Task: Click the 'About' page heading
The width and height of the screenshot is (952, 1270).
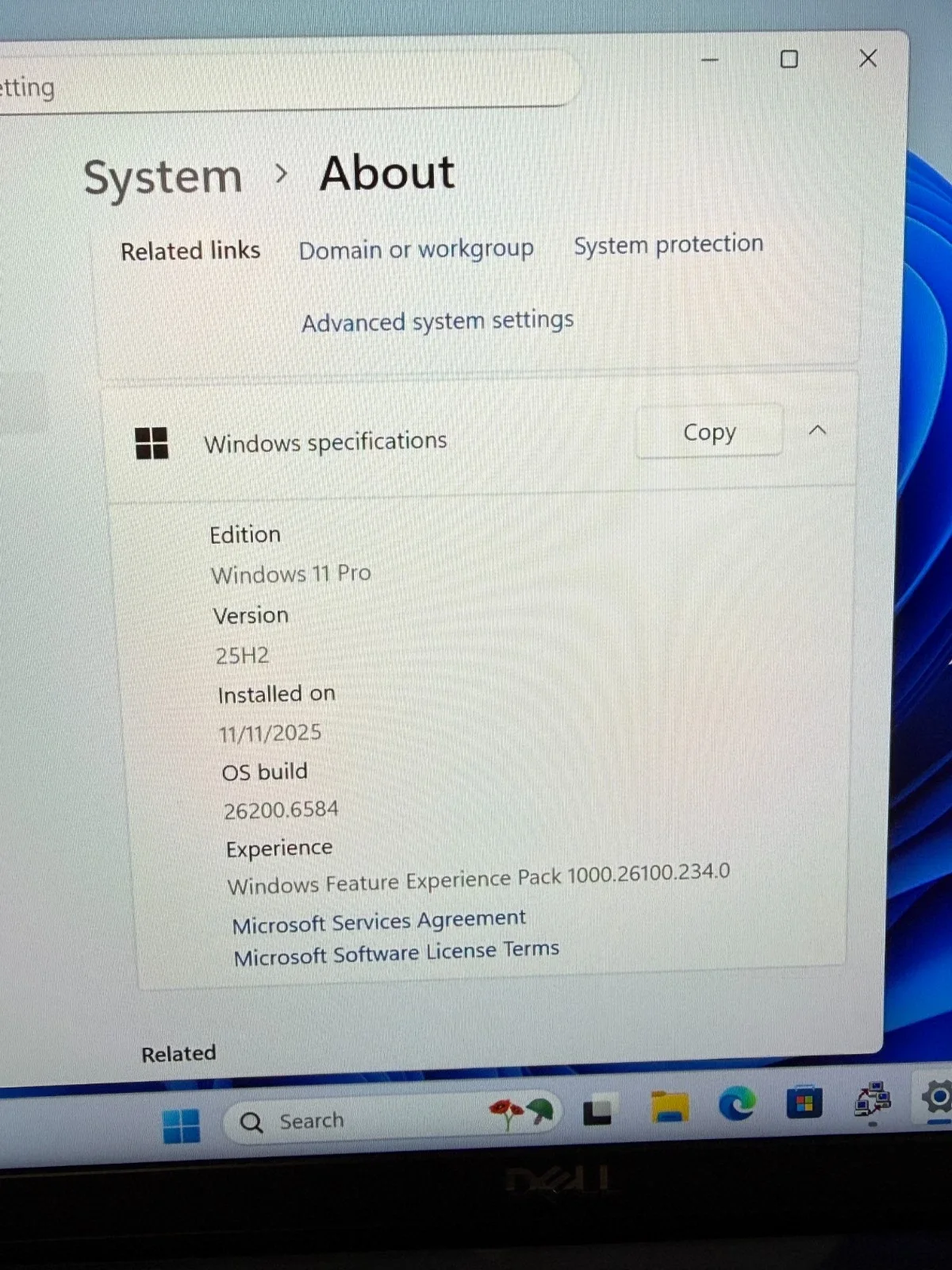Action: pos(387,173)
